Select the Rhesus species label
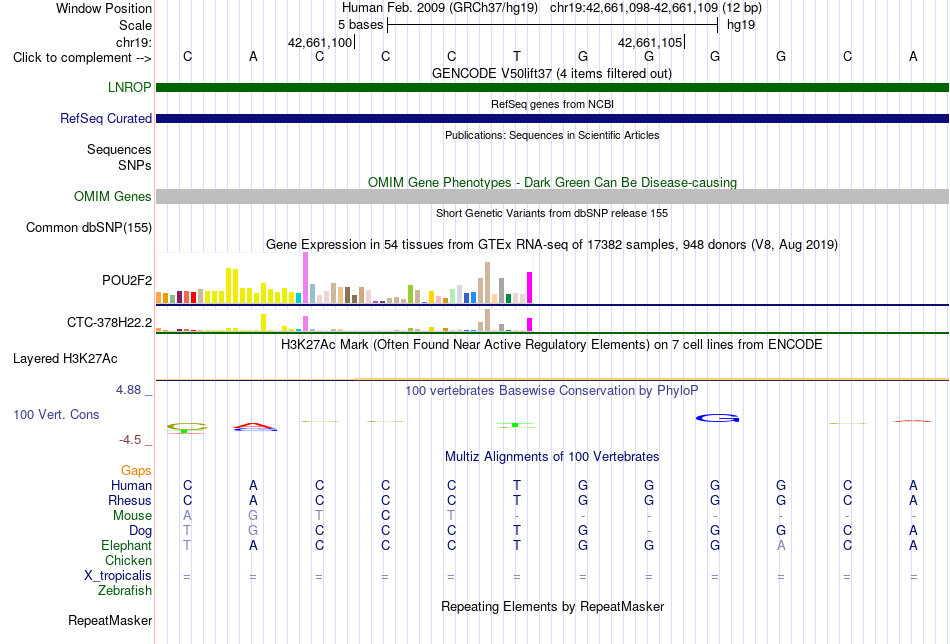 (x=130, y=500)
